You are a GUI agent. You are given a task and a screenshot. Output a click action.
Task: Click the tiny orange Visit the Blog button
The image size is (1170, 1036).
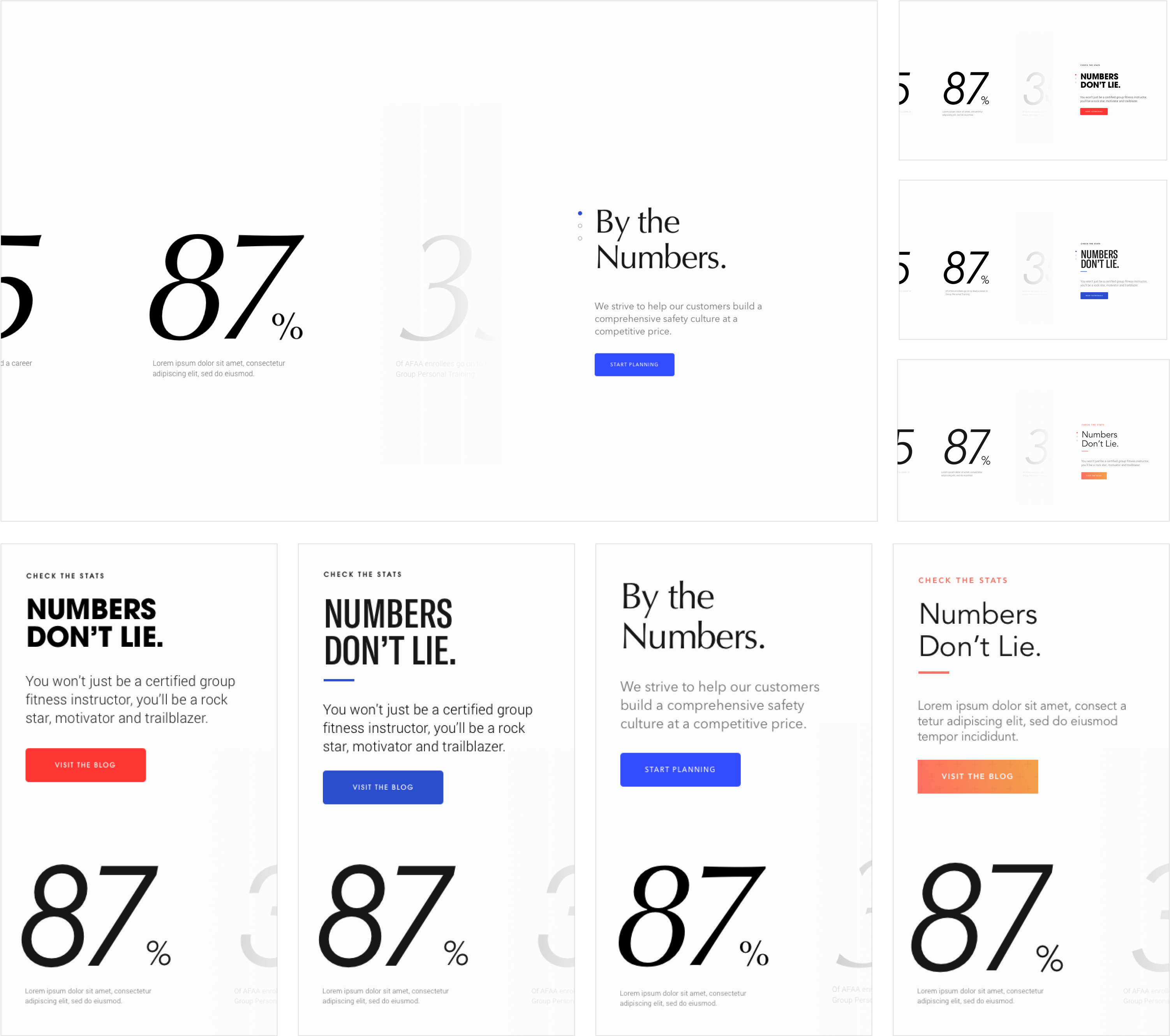1093,476
